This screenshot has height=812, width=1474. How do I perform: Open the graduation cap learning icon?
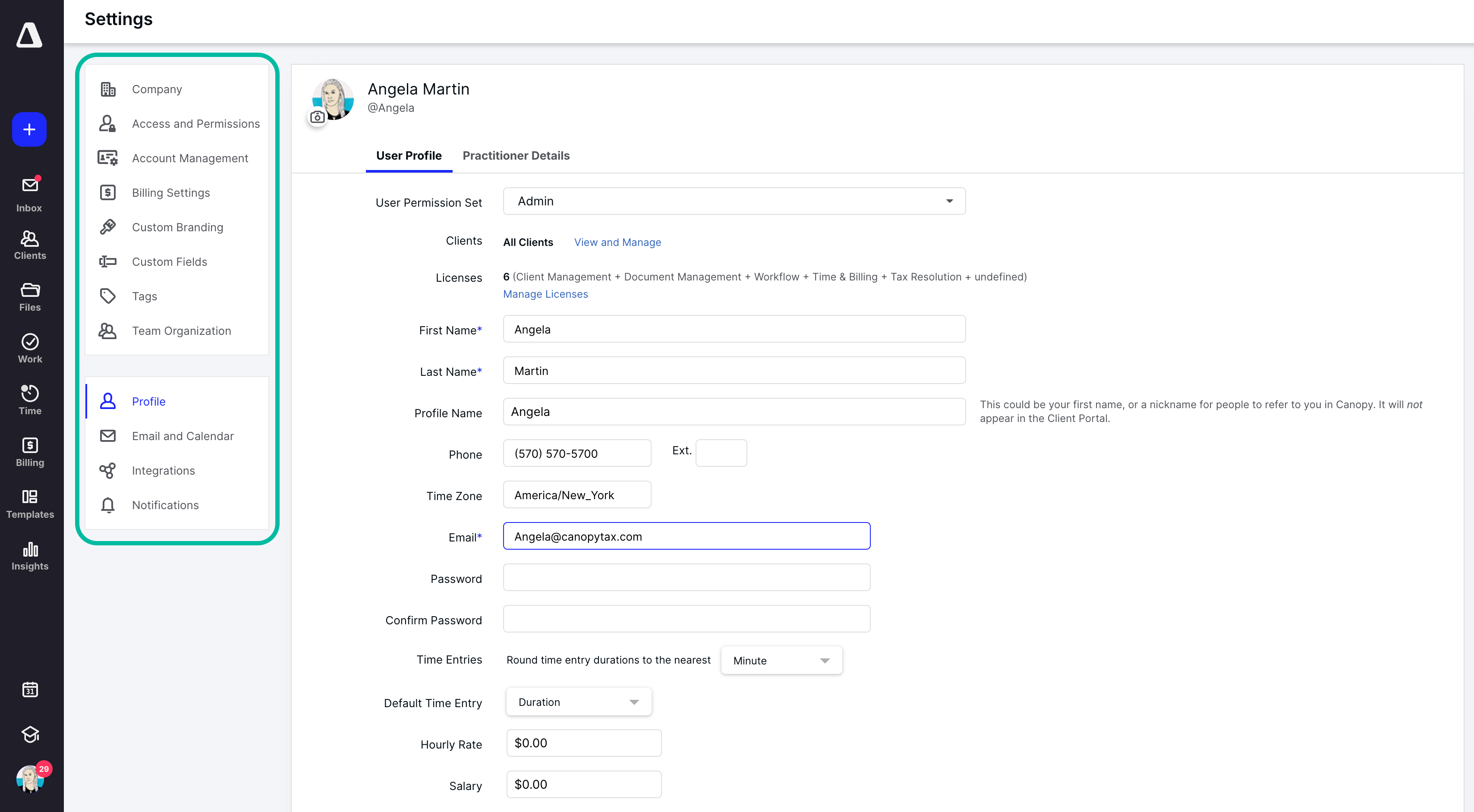click(x=30, y=734)
